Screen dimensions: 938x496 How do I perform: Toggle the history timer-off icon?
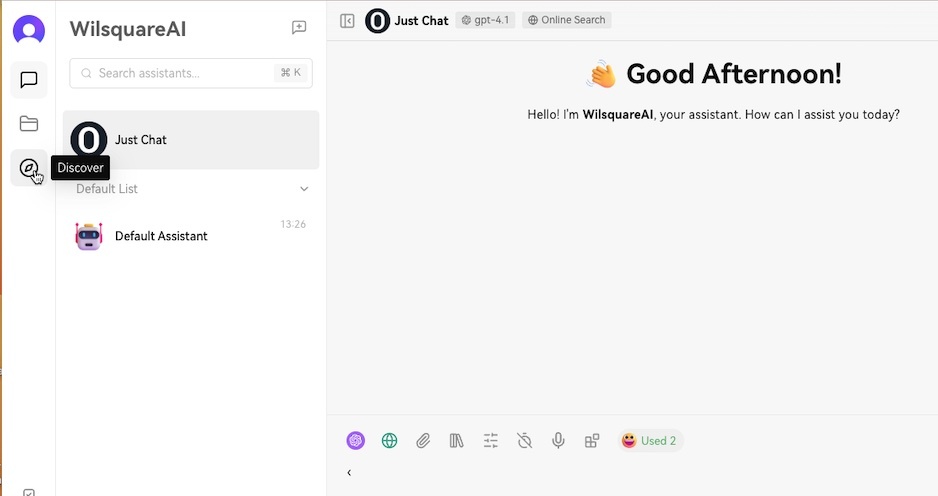click(x=525, y=441)
